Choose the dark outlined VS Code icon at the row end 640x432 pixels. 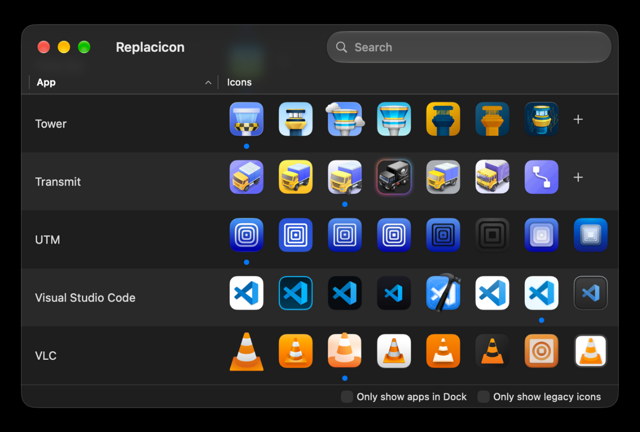click(x=591, y=293)
